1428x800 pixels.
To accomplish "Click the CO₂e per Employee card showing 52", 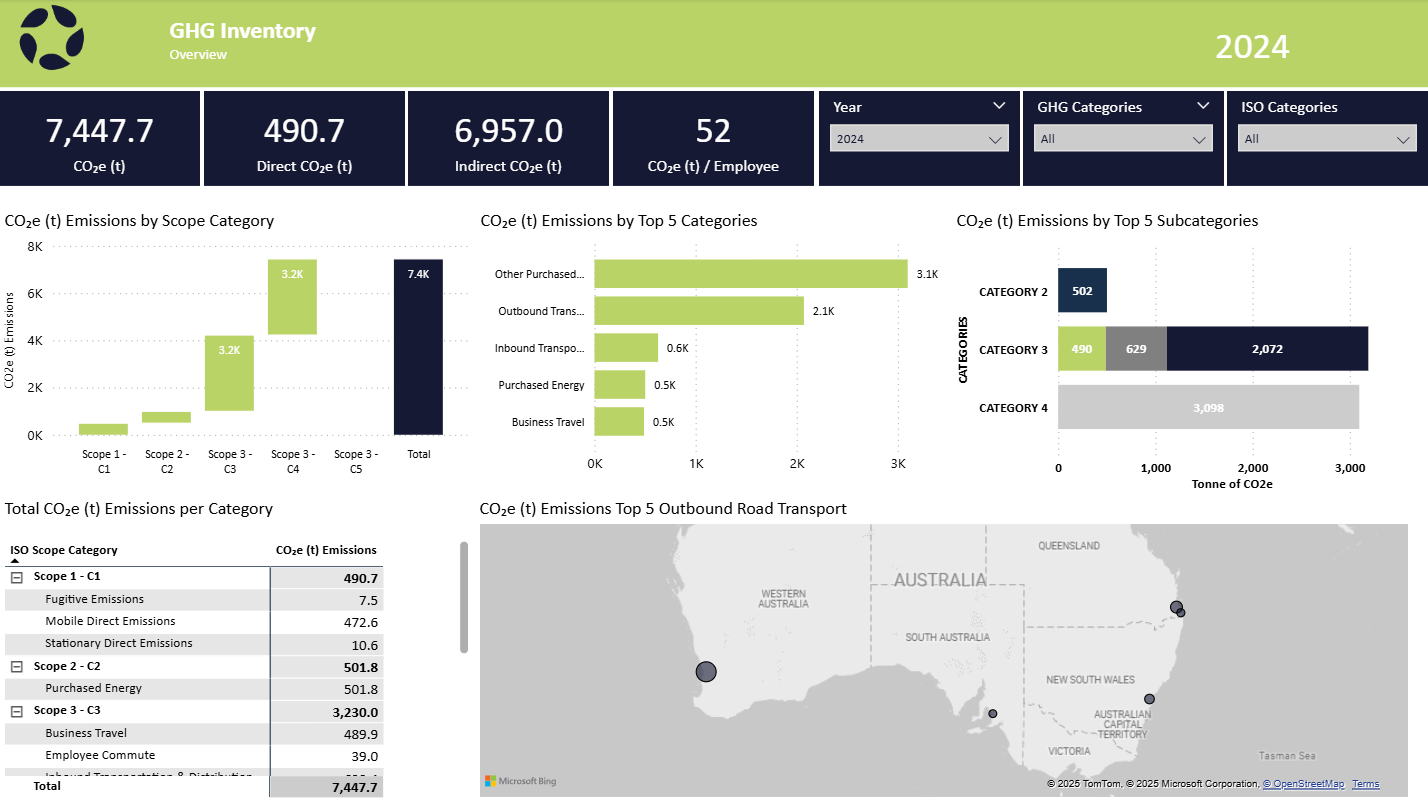I will 712,138.
